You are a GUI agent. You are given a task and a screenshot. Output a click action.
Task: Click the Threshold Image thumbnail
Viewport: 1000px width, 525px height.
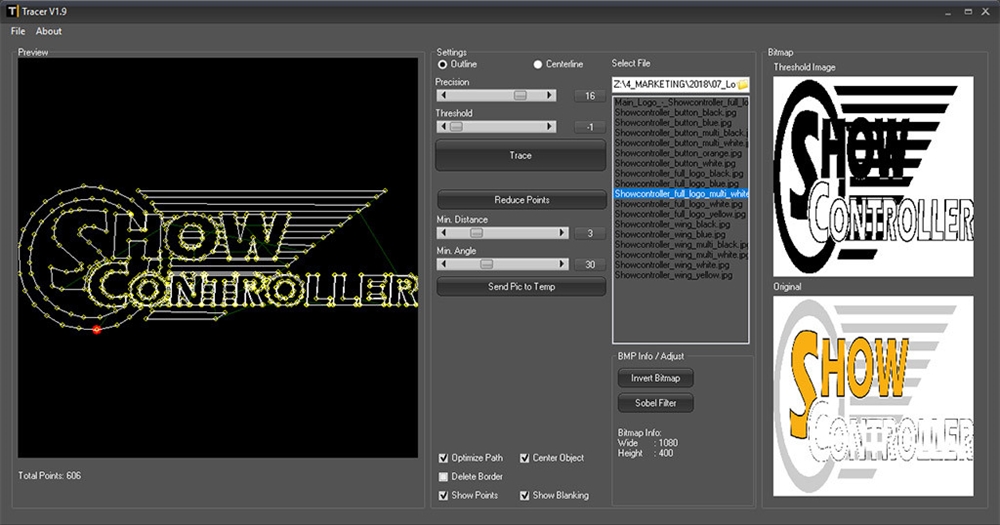point(873,177)
